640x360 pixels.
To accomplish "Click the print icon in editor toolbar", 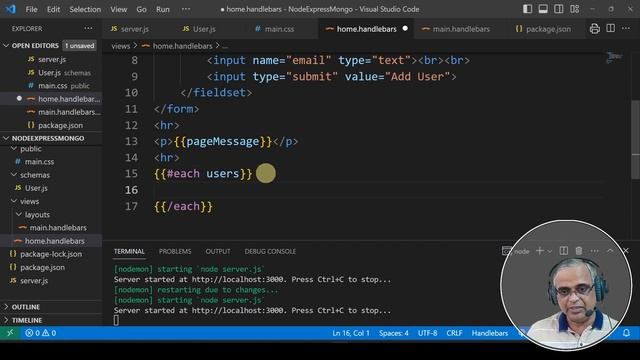I will pyautogui.click(x=594, y=29).
